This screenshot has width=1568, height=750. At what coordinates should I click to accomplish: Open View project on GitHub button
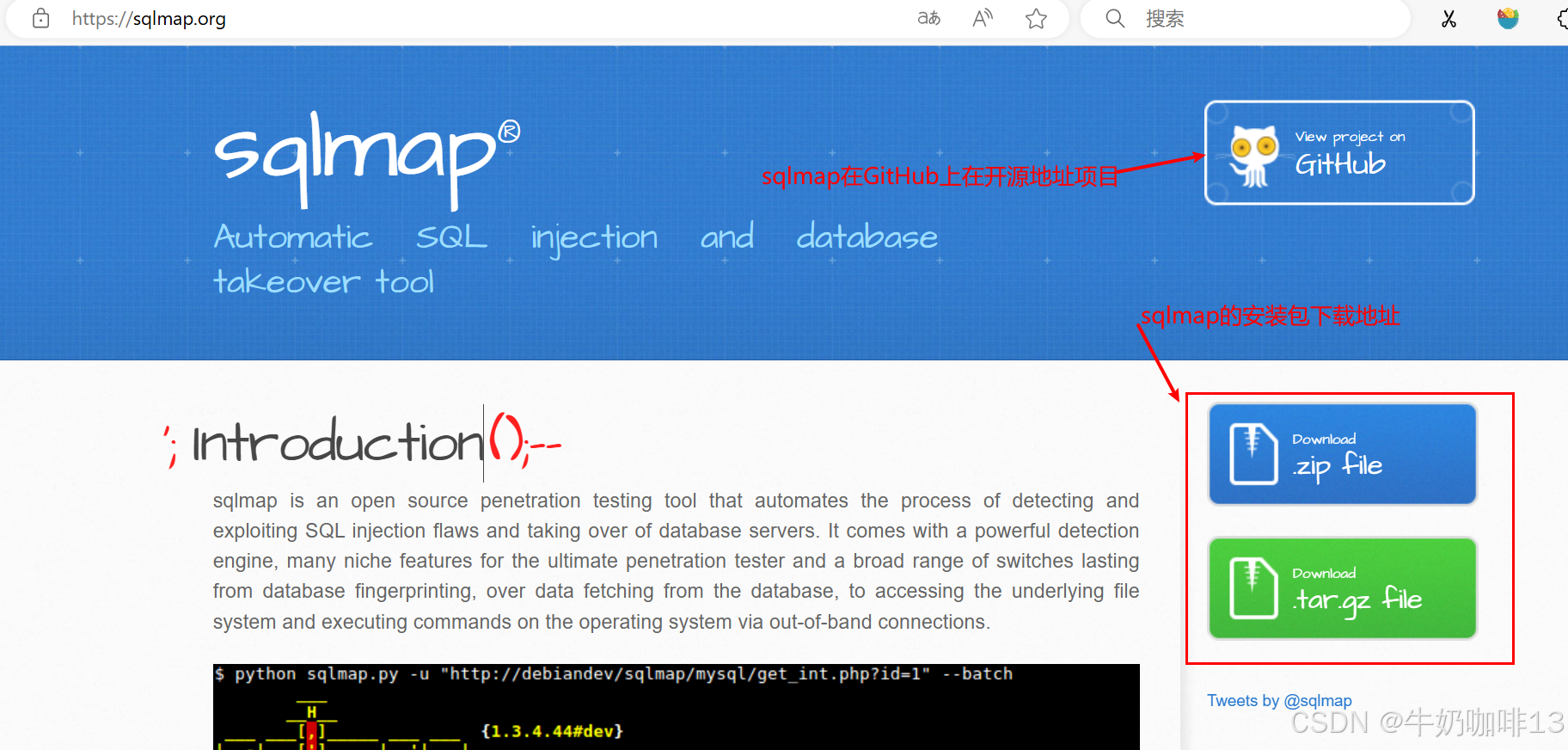coord(1339,153)
